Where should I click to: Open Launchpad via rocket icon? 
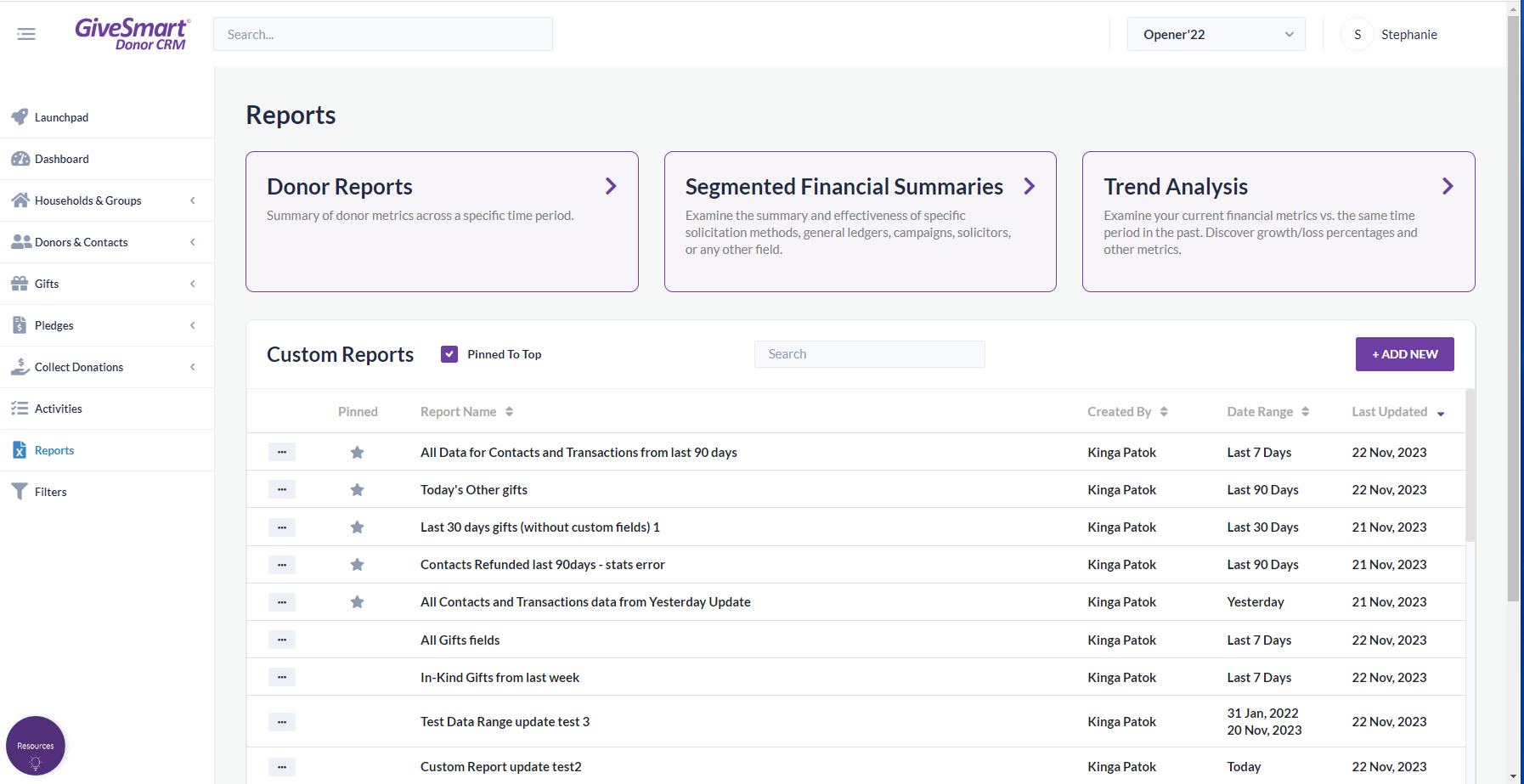pos(20,117)
